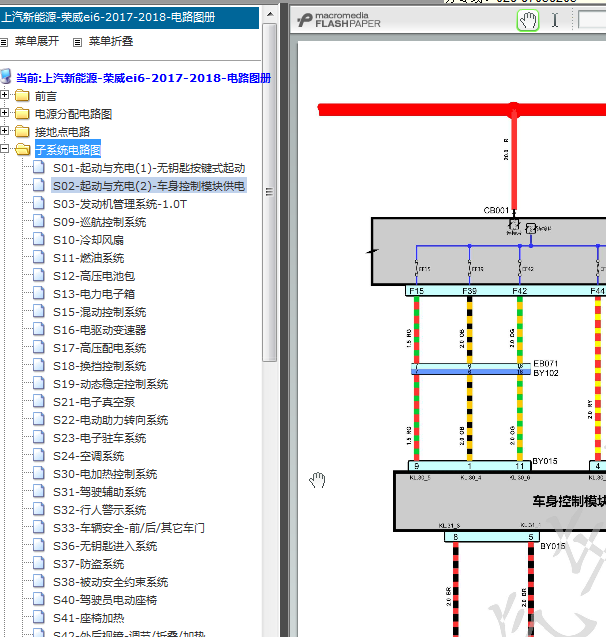Expand the 接地点电路 folder node

click(4, 130)
